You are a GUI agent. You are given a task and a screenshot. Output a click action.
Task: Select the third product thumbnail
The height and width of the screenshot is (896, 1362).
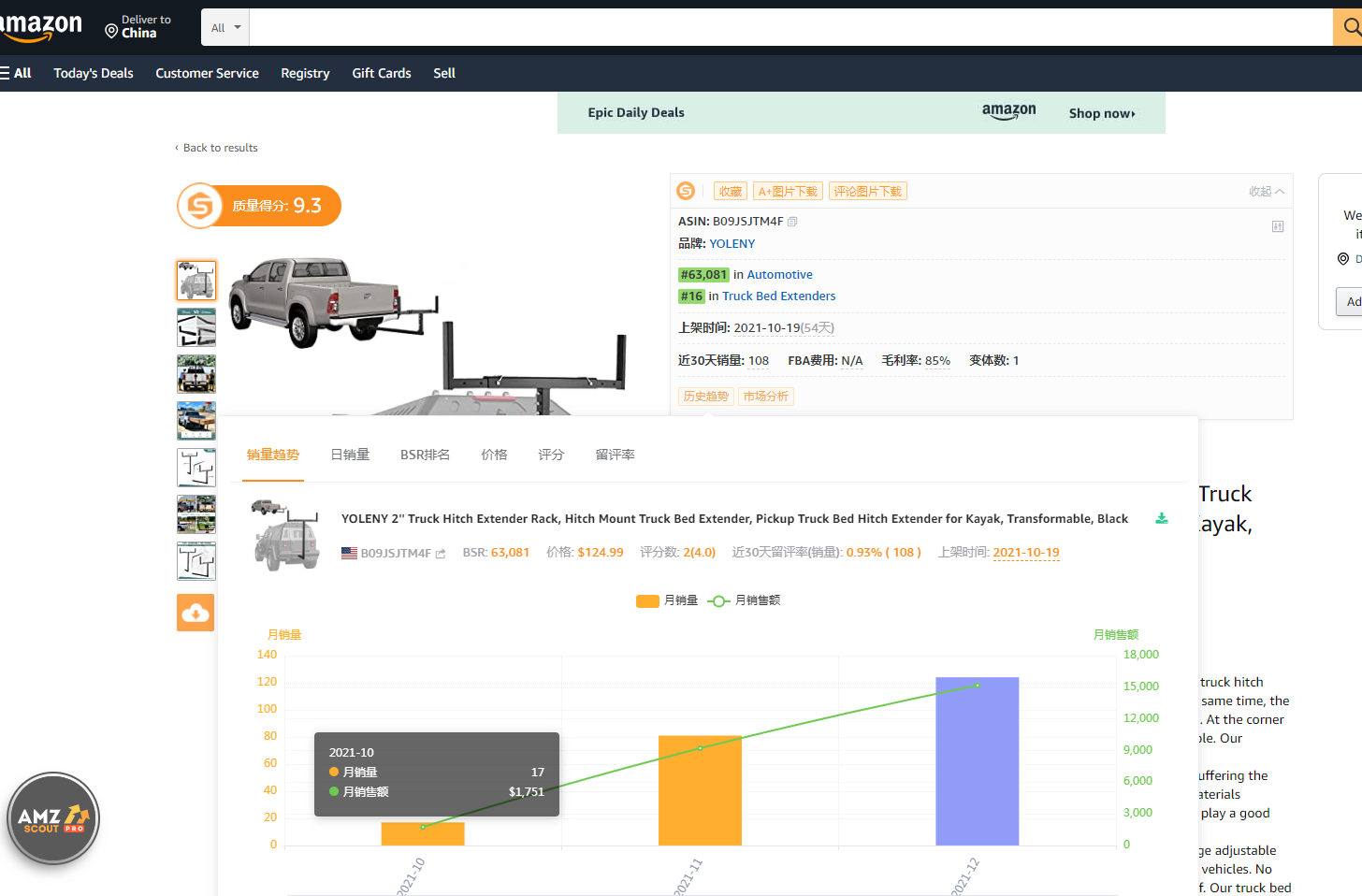[x=196, y=374]
